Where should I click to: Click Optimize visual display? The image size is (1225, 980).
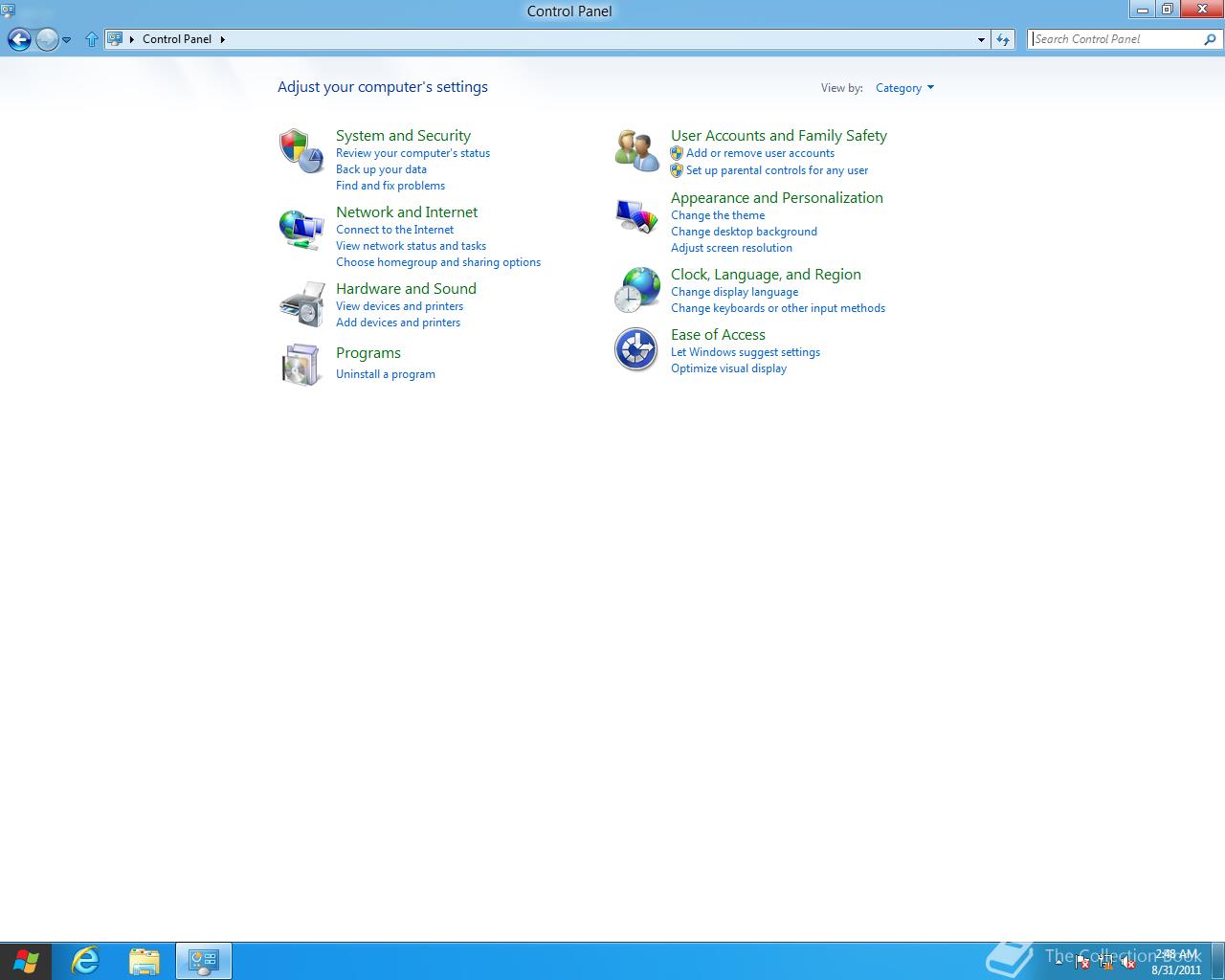tap(728, 368)
